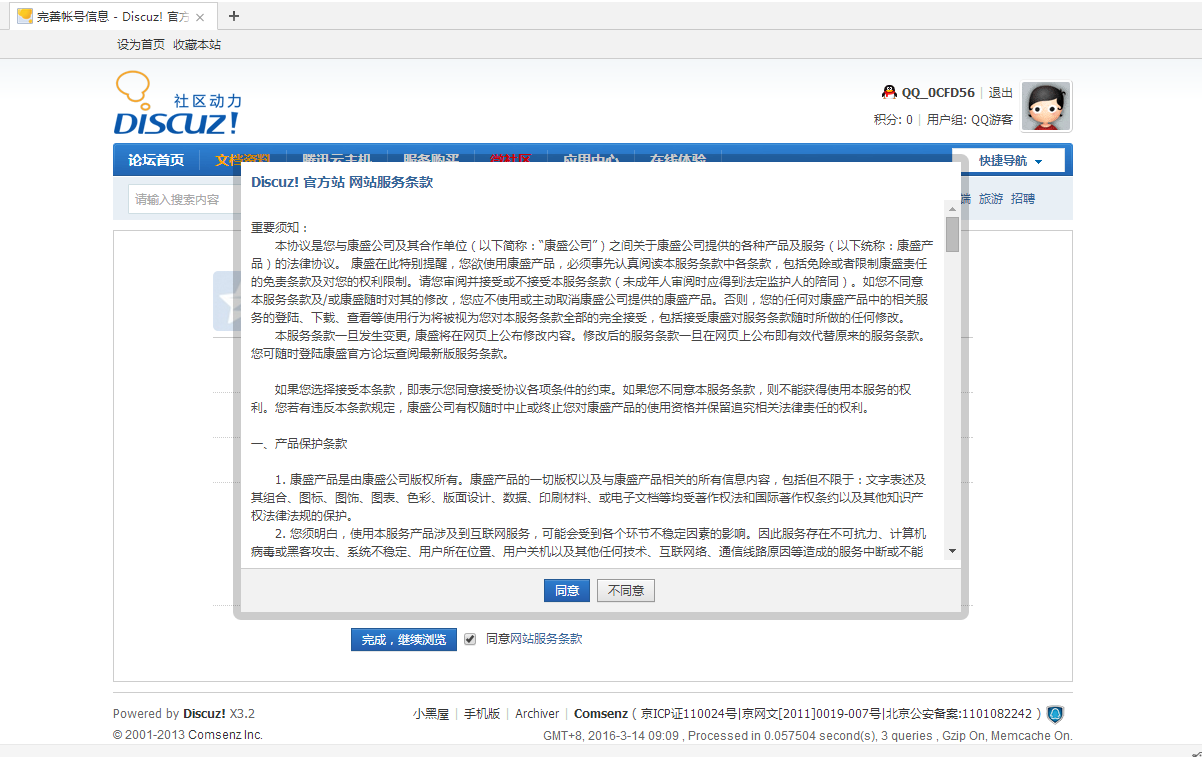
Task: Click the Discuz! powered-by link
Action: tap(204, 714)
